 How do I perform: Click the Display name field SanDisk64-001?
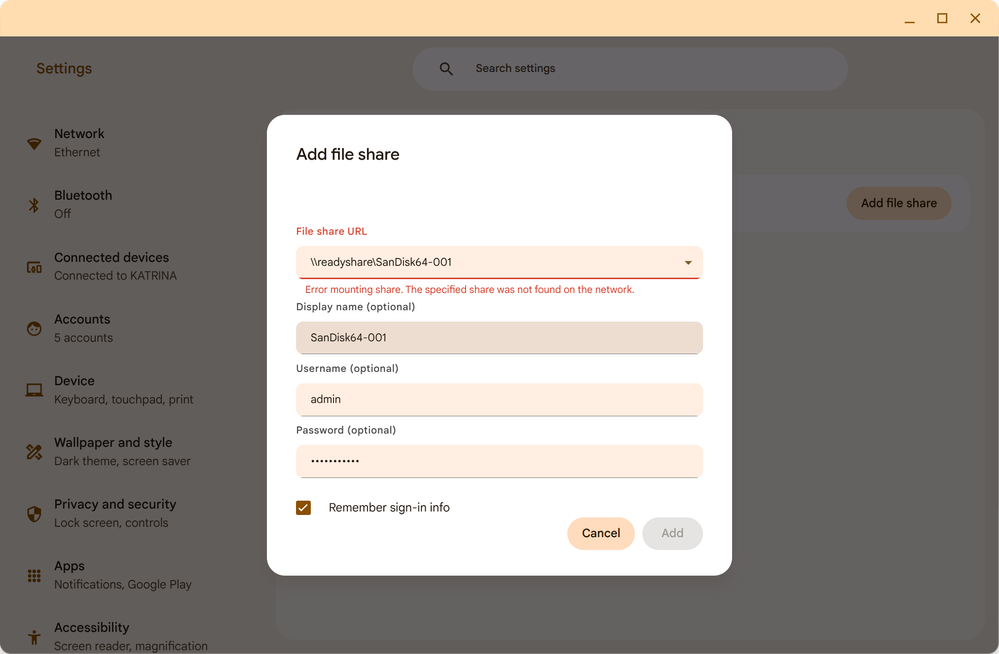click(x=500, y=338)
